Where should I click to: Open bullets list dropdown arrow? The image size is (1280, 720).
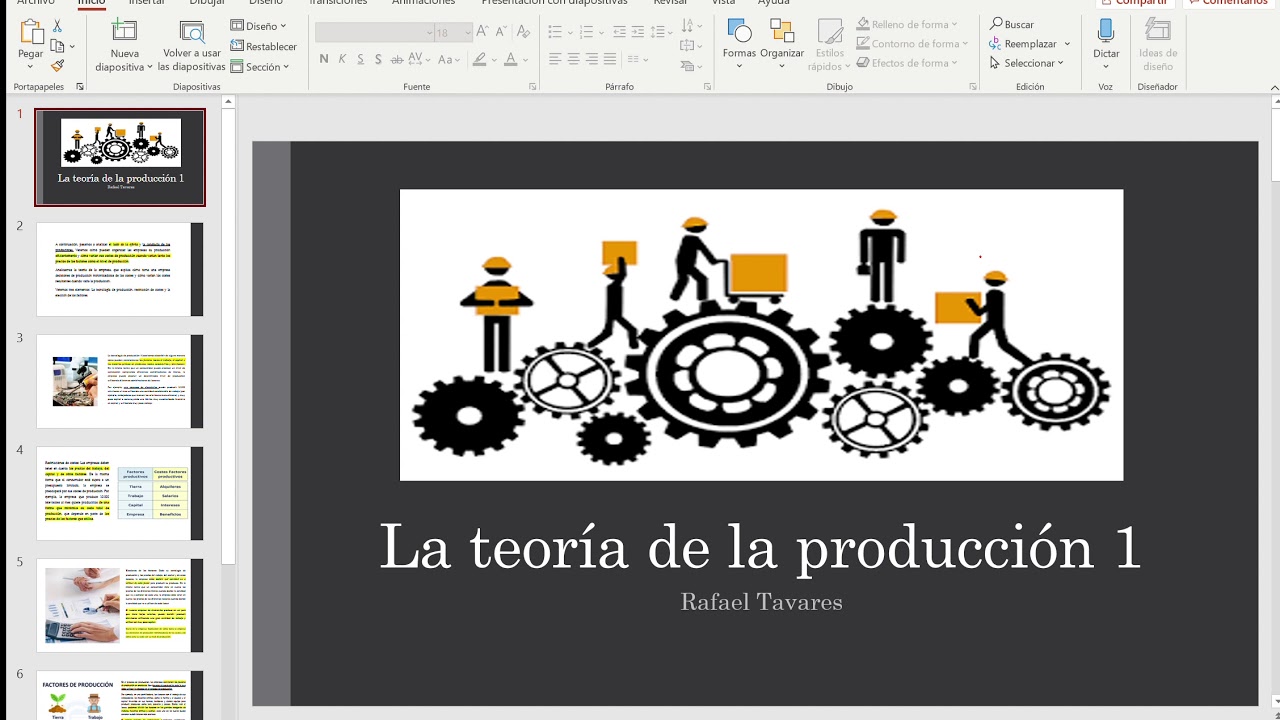[x=569, y=33]
